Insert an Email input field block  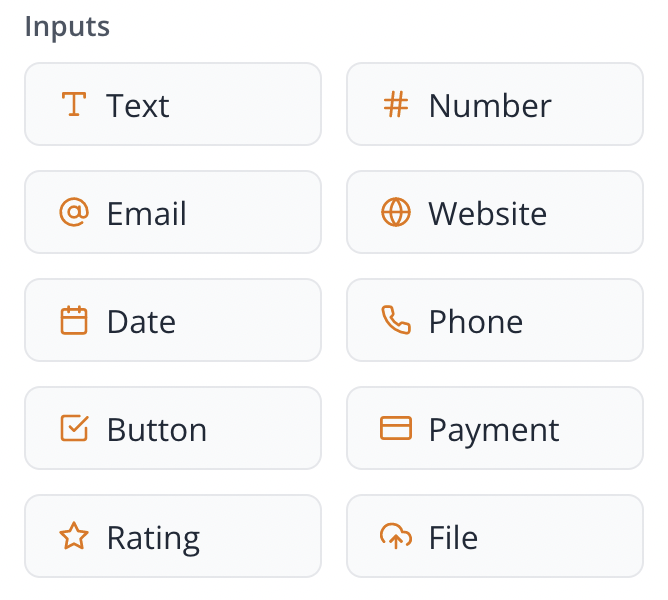[x=173, y=213]
